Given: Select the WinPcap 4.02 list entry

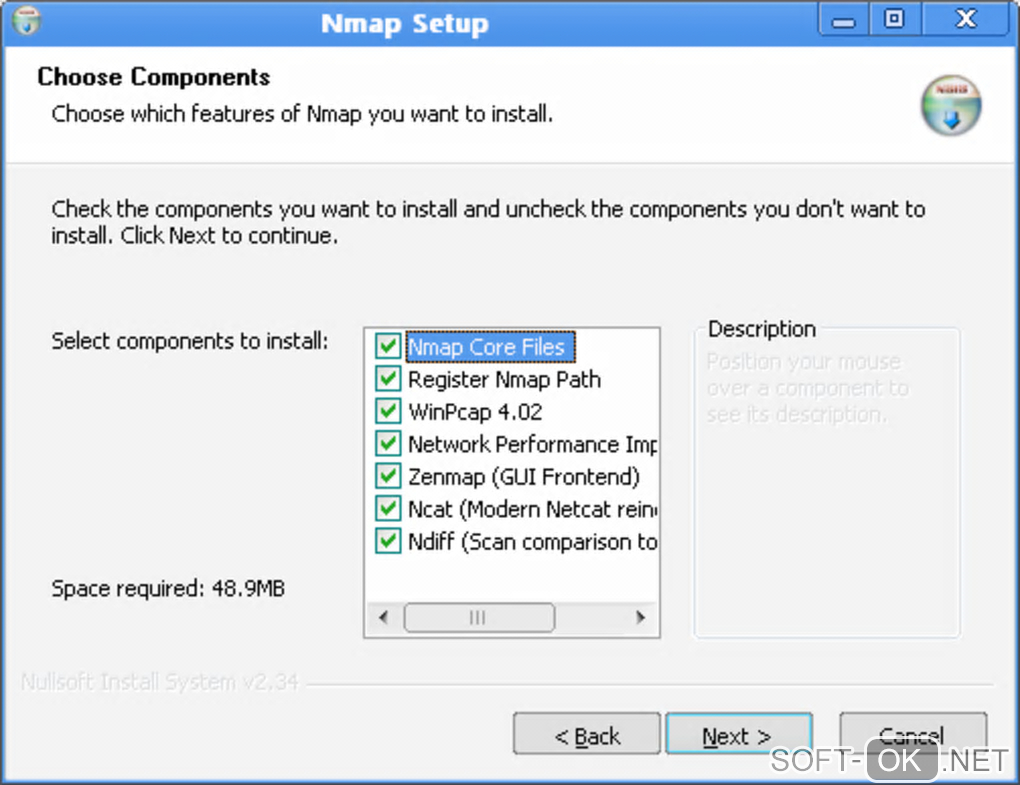Looking at the screenshot, I should tap(475, 412).
